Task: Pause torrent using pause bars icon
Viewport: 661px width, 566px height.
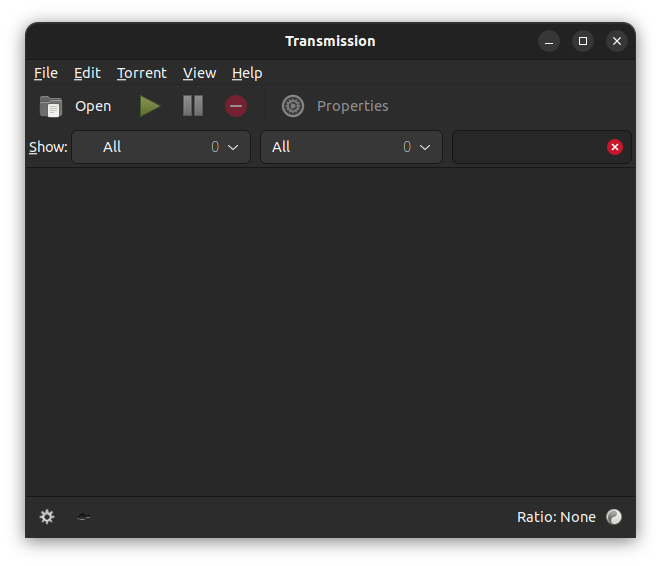Action: [x=193, y=106]
